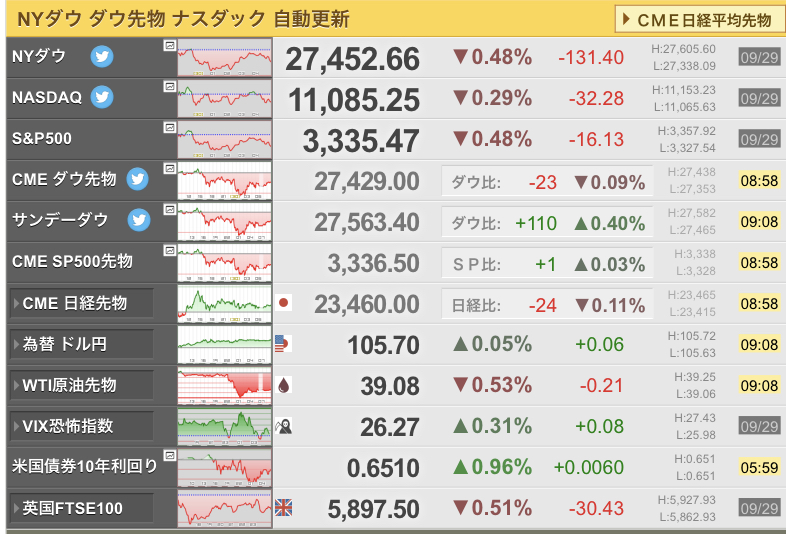The height and width of the screenshot is (534, 786).
Task: Click the Twitter icon beside NYダウ
Action: coord(102,56)
